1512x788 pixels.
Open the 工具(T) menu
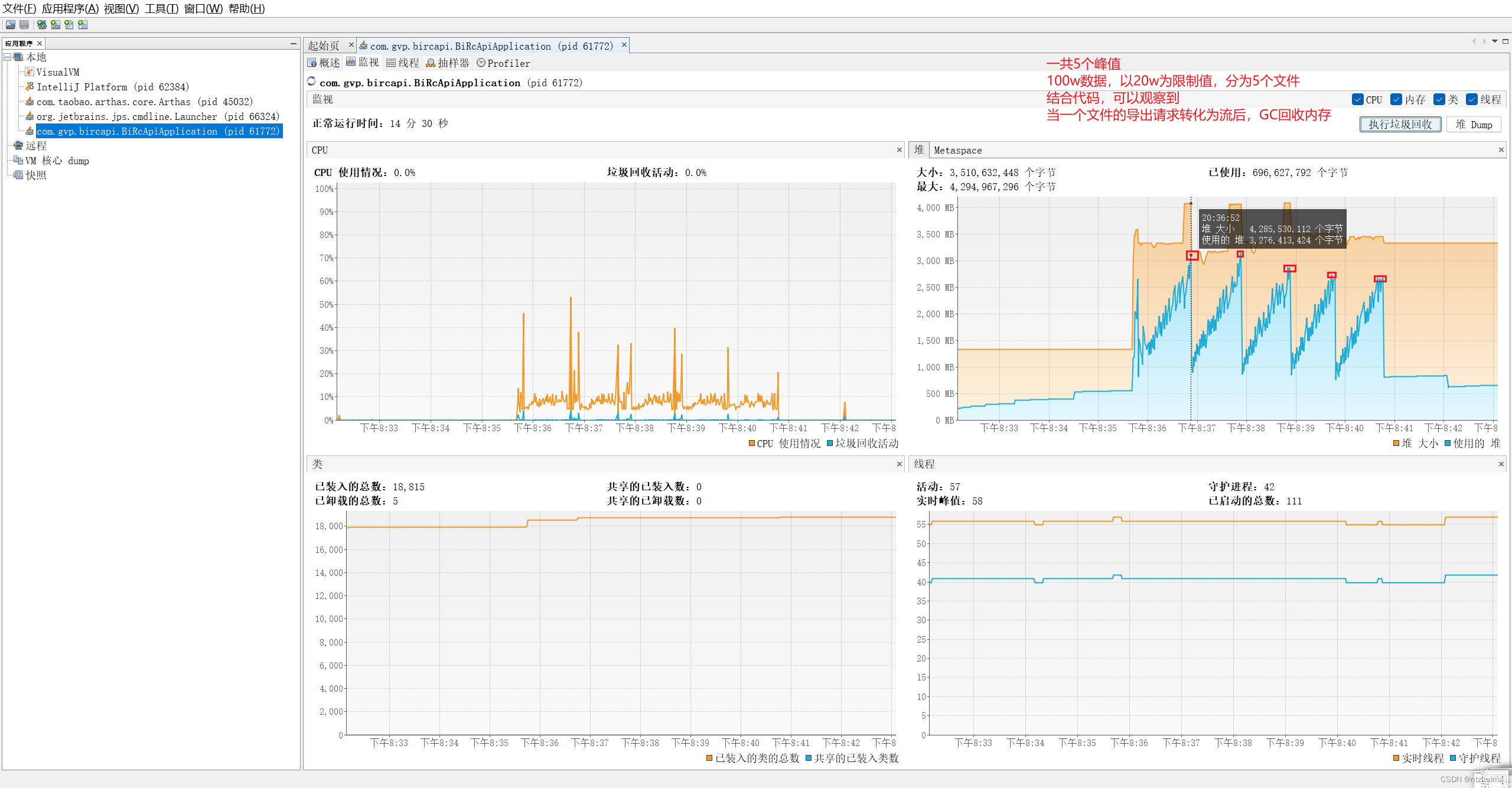(161, 8)
